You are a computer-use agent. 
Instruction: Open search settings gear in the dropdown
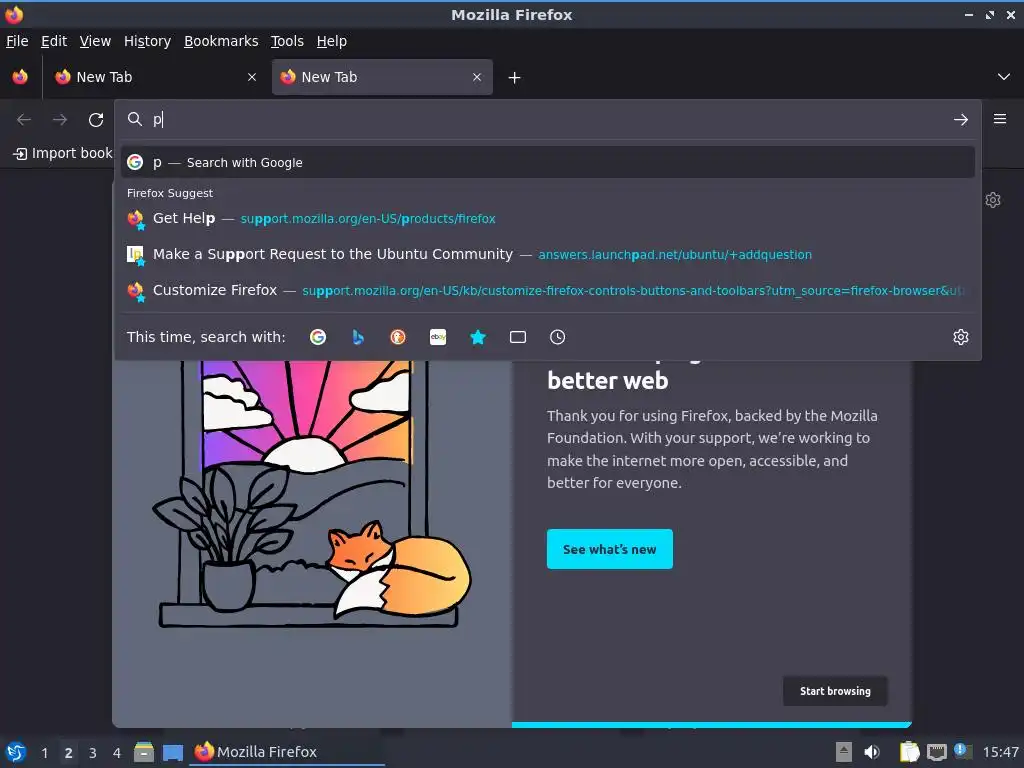[961, 337]
